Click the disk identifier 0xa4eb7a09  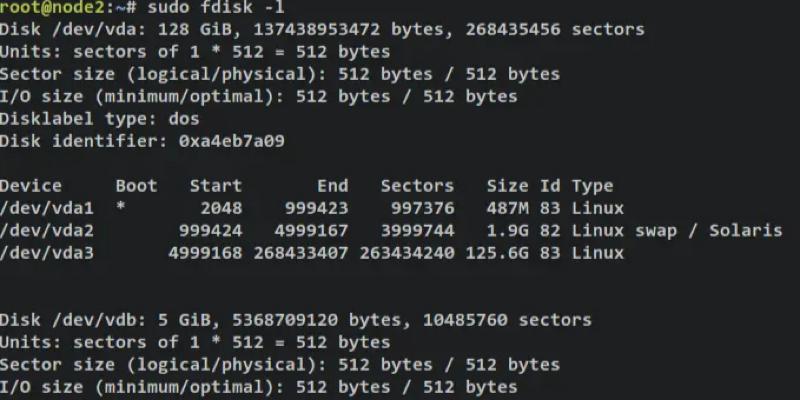tap(231, 141)
